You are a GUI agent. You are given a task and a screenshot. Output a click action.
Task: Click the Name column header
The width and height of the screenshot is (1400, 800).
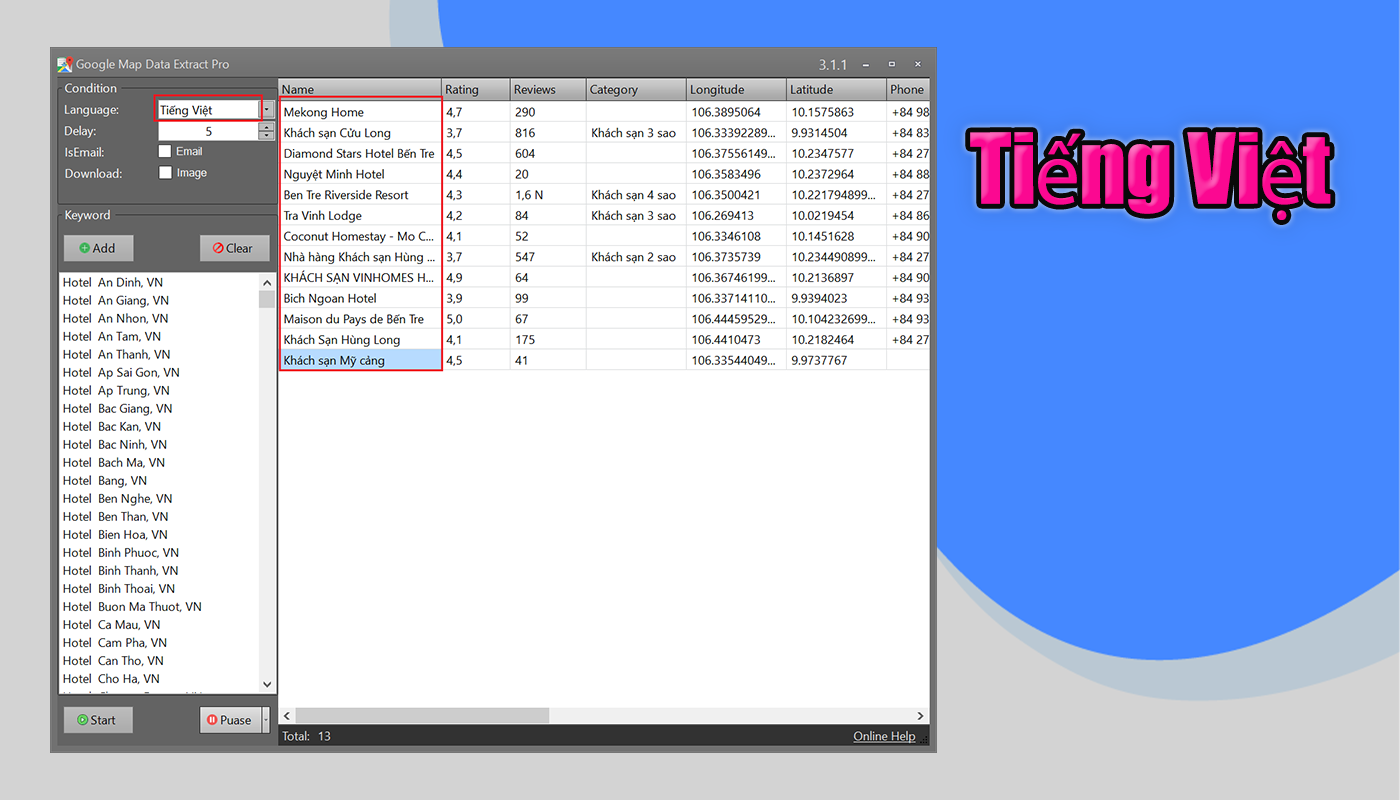pos(360,89)
